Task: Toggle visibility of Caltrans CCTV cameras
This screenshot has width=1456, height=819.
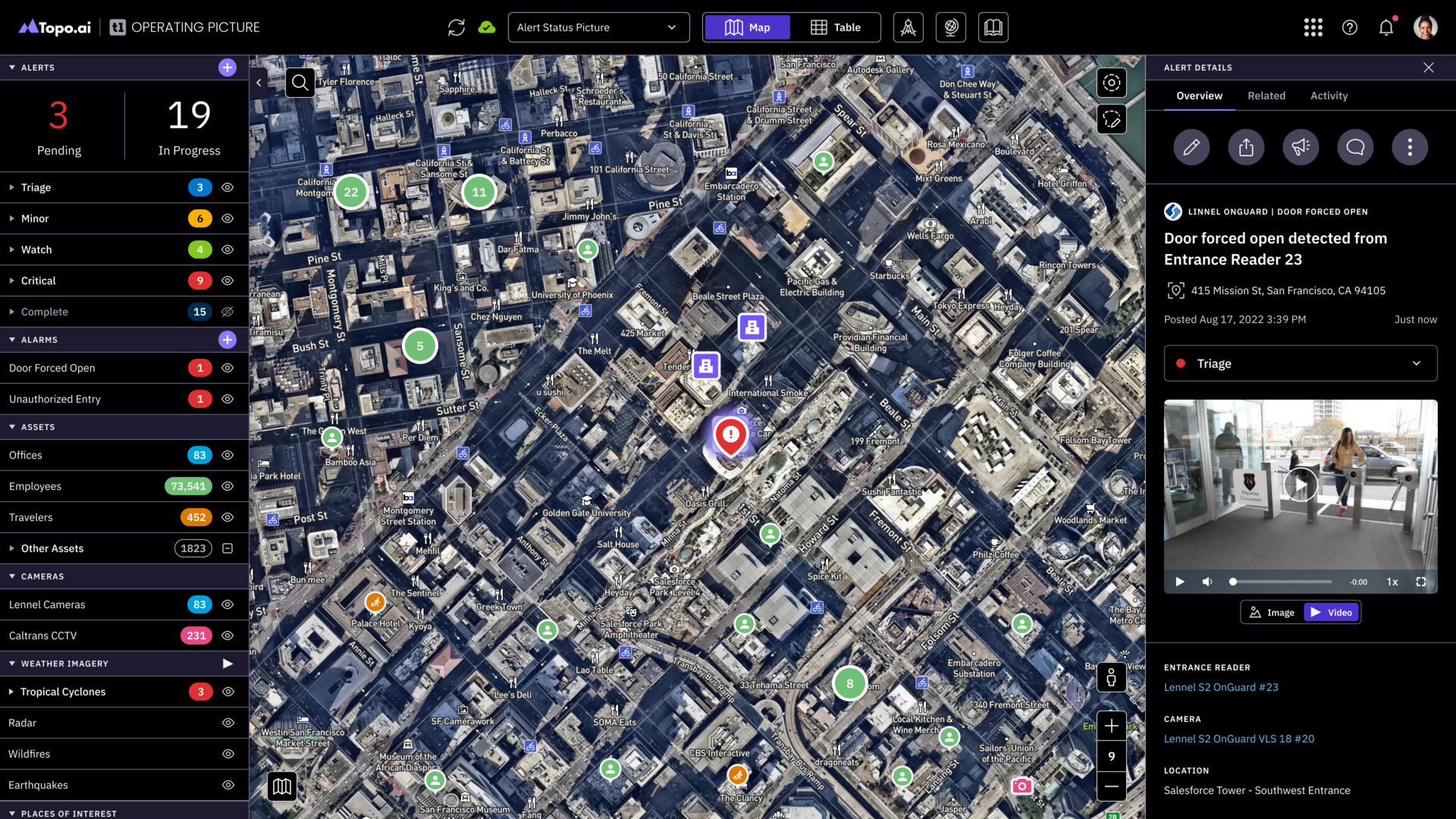Action: coord(227,635)
